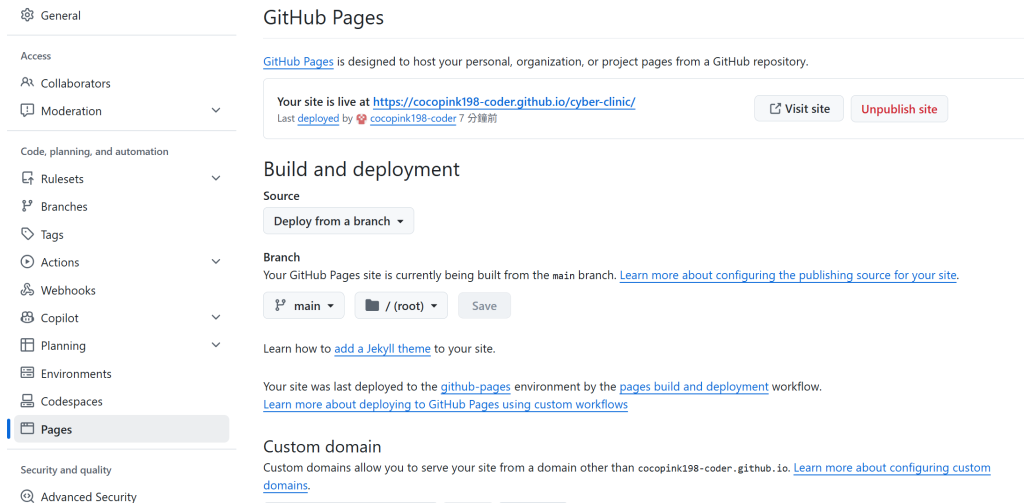Expand the Copilot section chevron

216,317
